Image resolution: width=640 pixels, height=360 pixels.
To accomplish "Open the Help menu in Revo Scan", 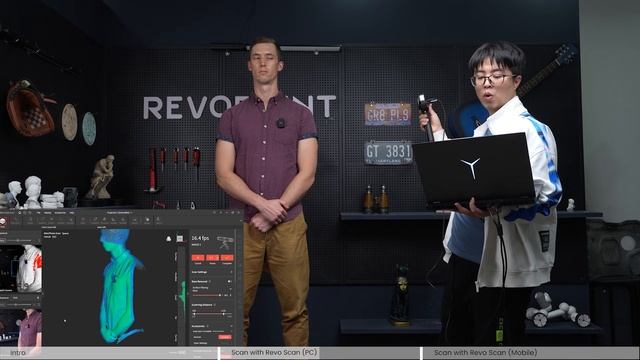I will 72,213.
